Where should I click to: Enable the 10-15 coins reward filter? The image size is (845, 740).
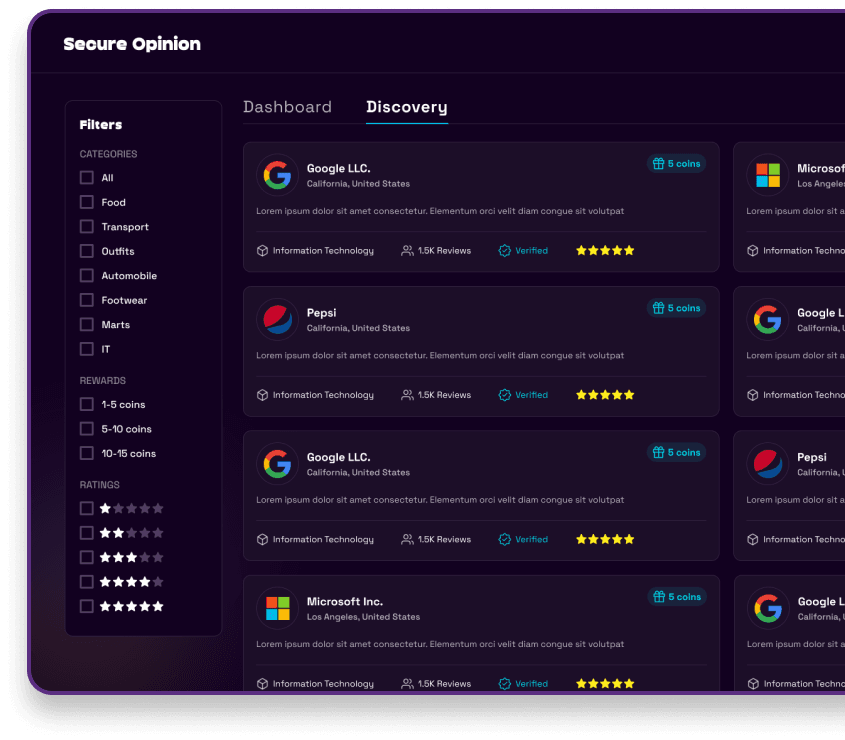tap(87, 453)
